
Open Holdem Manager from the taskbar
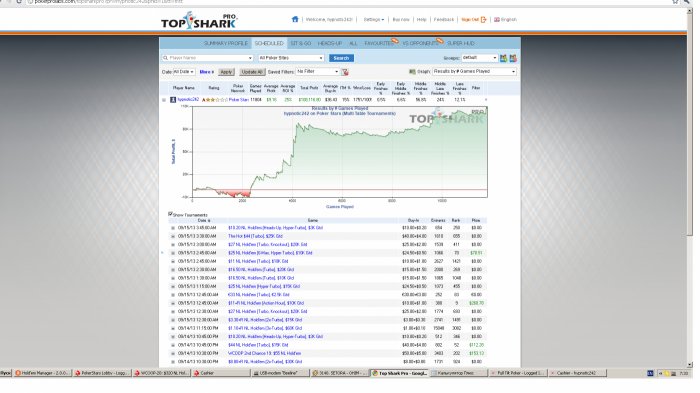pos(42,373)
